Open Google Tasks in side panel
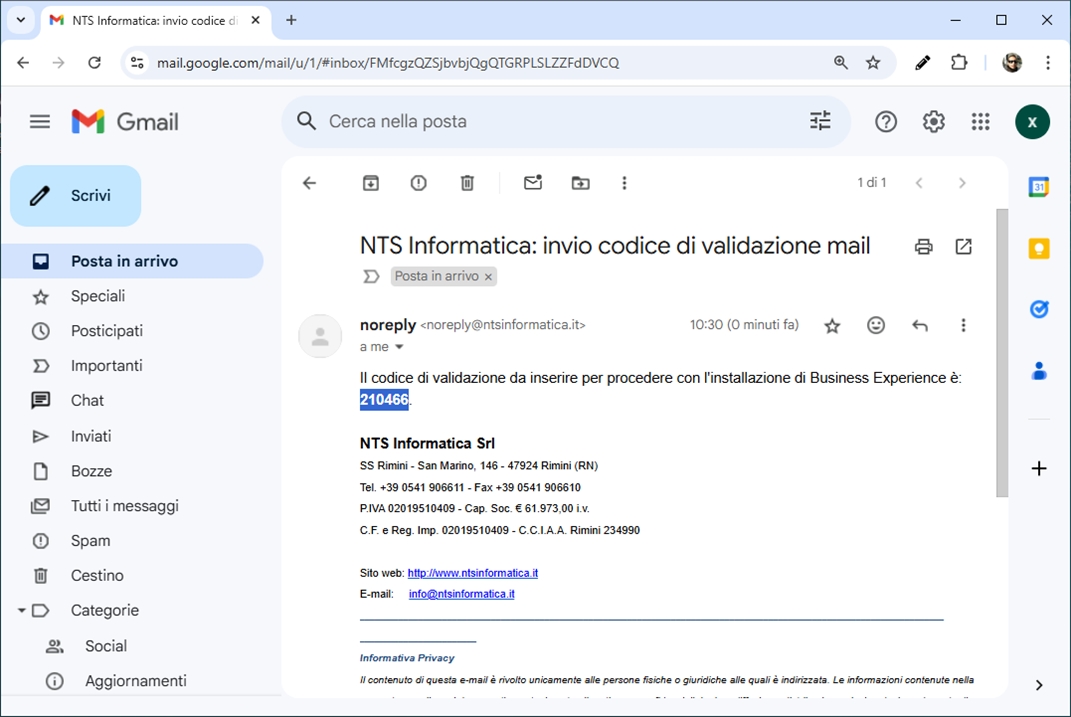 [x=1039, y=309]
